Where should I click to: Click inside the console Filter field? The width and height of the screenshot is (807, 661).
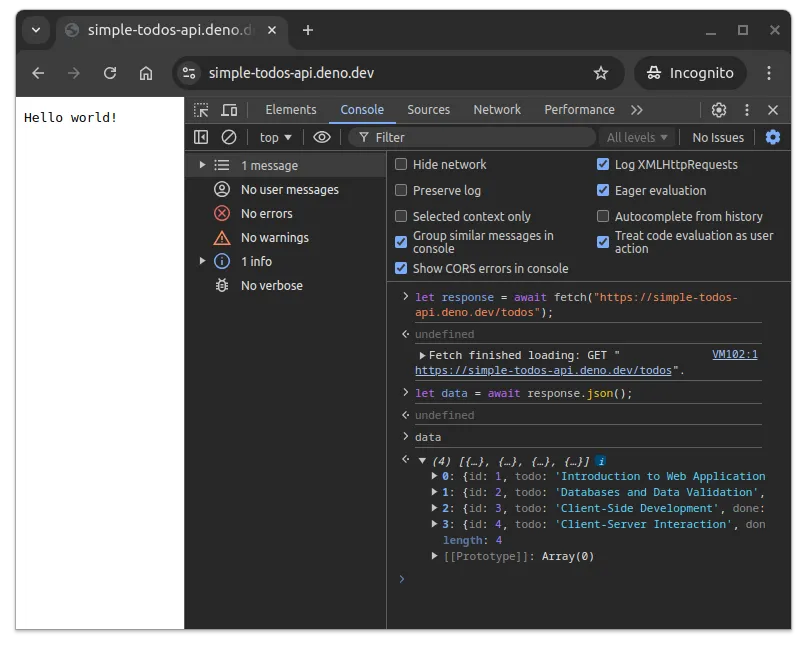[450, 137]
